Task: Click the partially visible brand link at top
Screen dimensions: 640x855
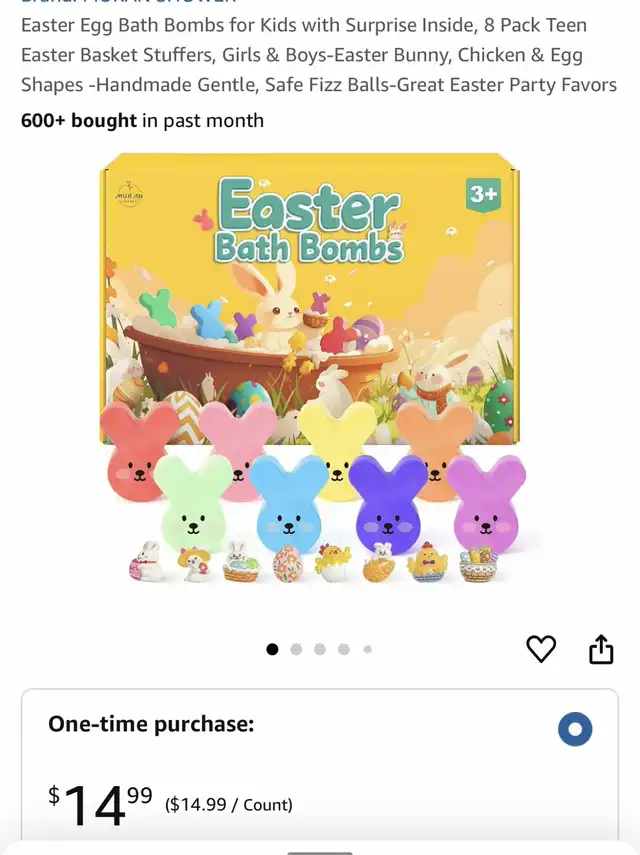Action: [129, 2]
